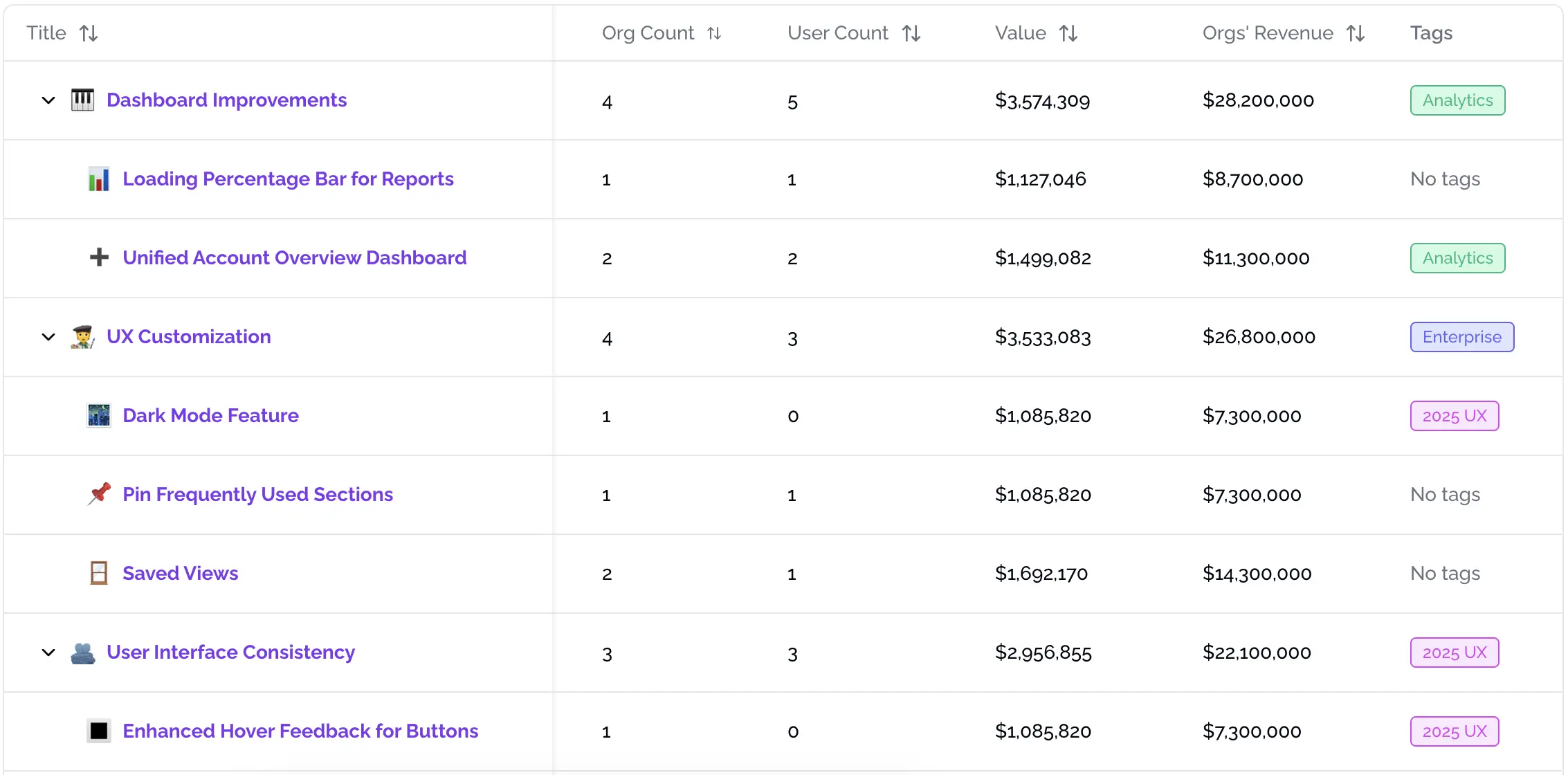Click the piano icon beside Dashboard Improvements
This screenshot has height=775, width=1568.
pyautogui.click(x=82, y=100)
